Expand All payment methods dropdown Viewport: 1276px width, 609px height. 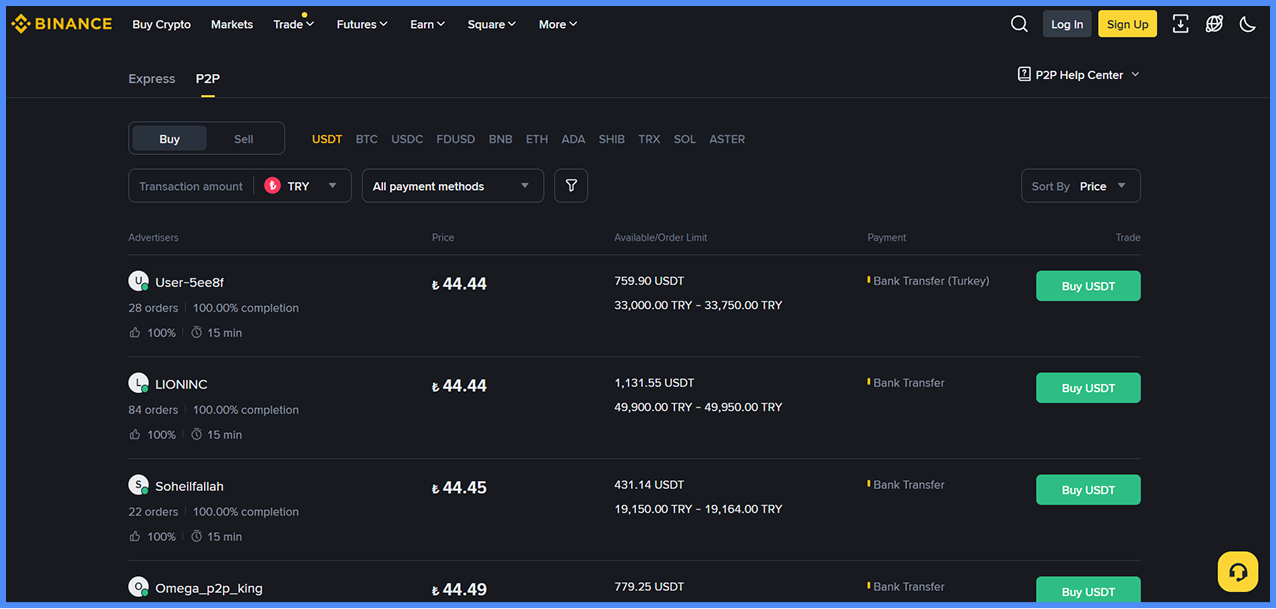point(452,186)
